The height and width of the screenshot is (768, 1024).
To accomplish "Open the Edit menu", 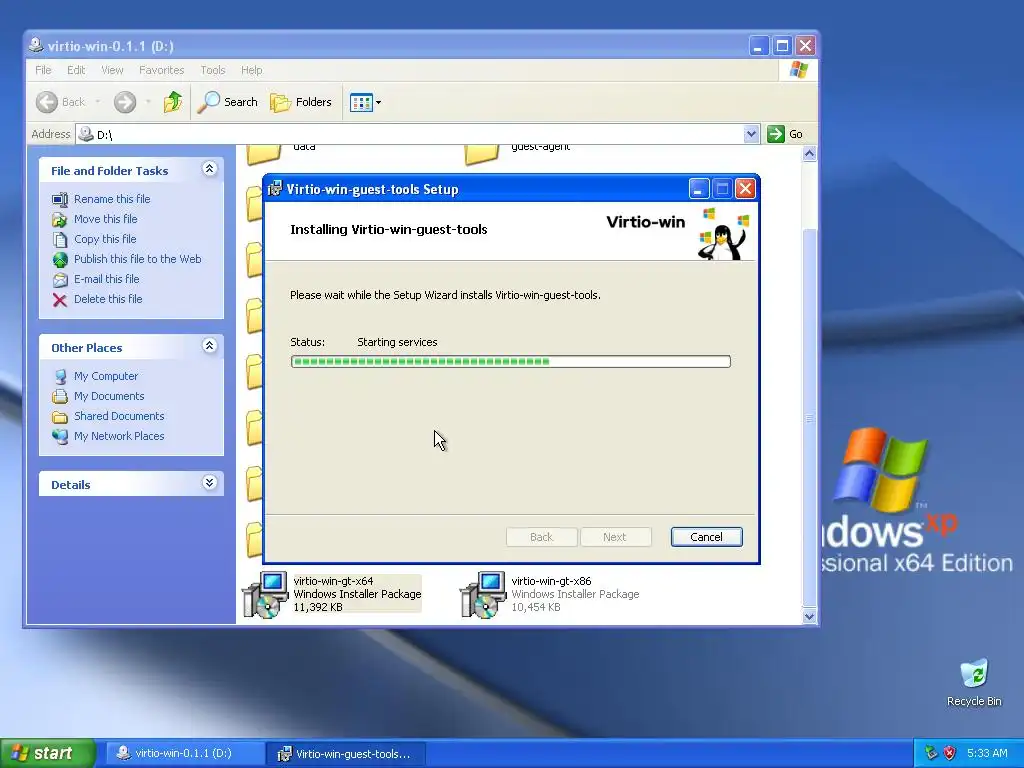I will 76,70.
